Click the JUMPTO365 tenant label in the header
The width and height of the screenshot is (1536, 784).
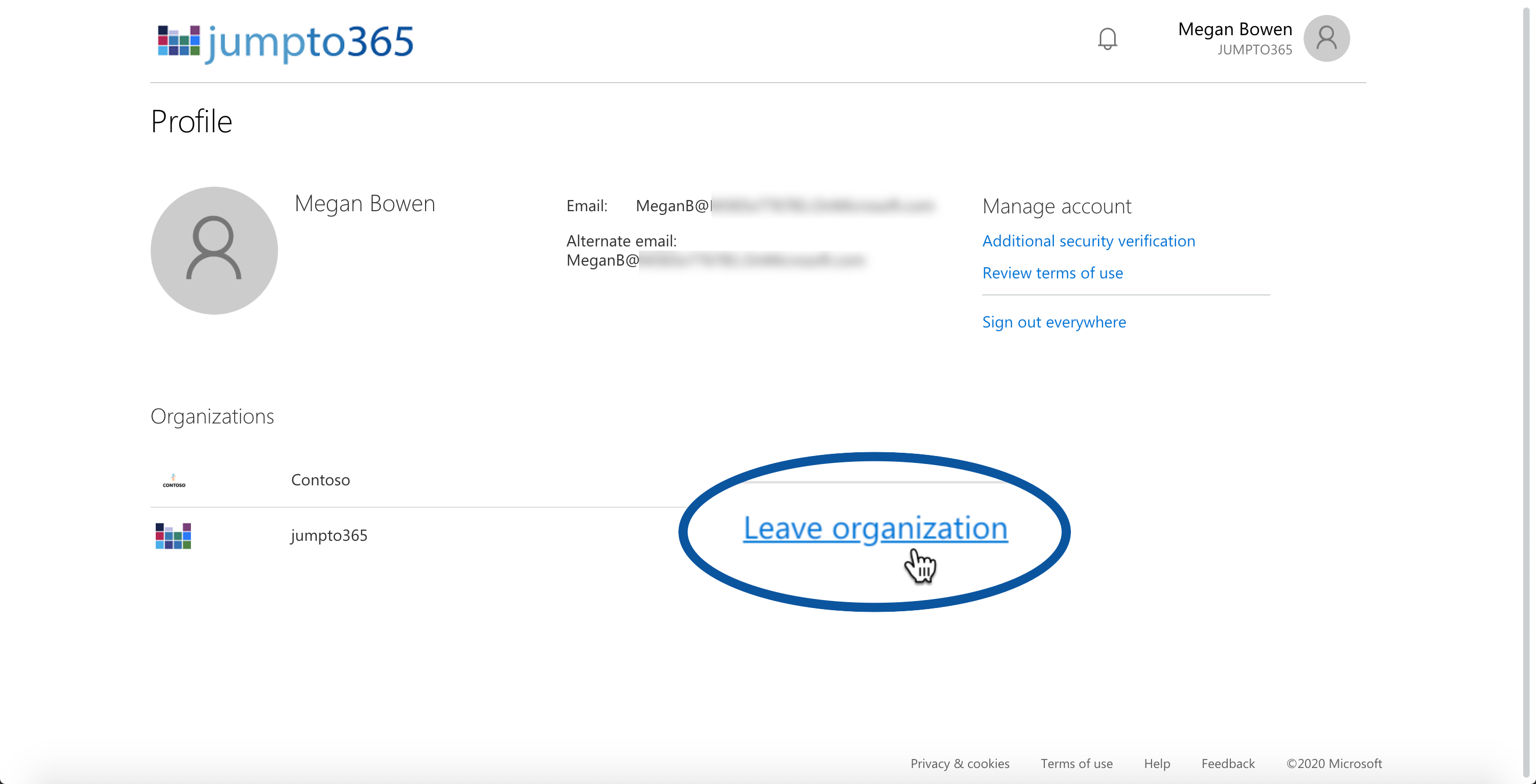coord(1254,50)
